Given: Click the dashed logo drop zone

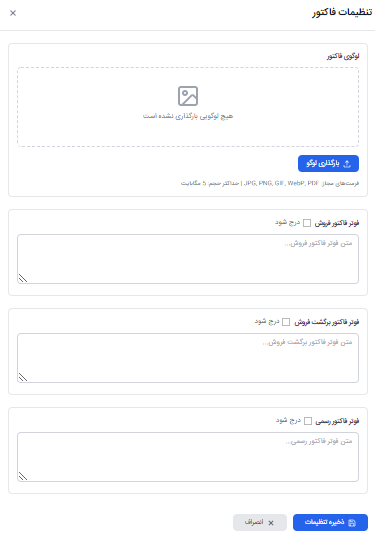Looking at the screenshot, I should [x=188, y=107].
